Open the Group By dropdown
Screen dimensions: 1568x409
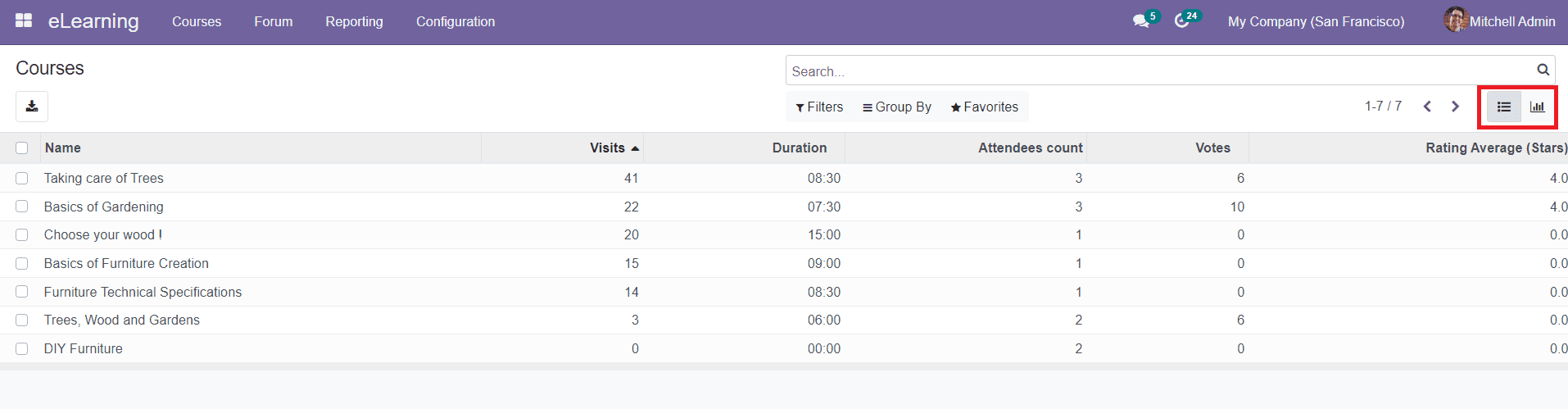897,107
